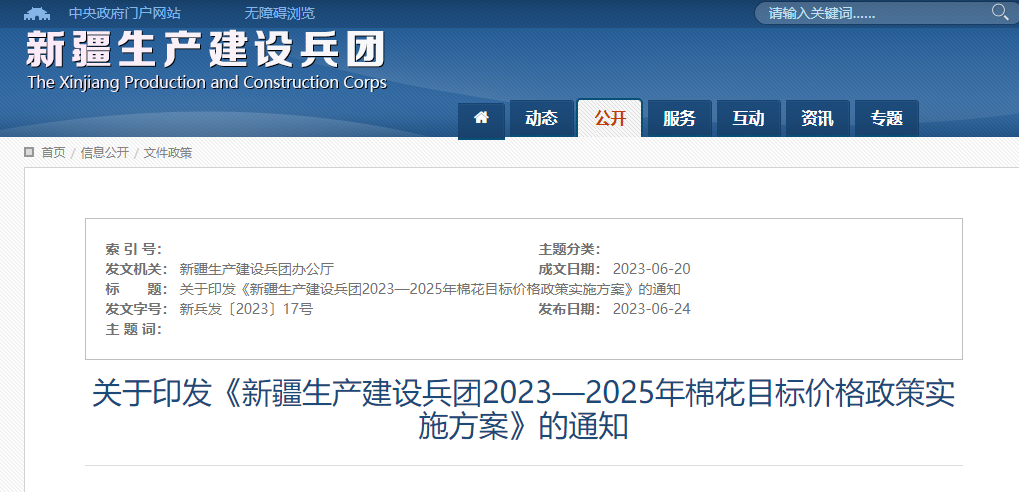The height and width of the screenshot is (492, 1019).
Task: Navigate to 首页 in the breadcrumb
Action: click(x=53, y=153)
